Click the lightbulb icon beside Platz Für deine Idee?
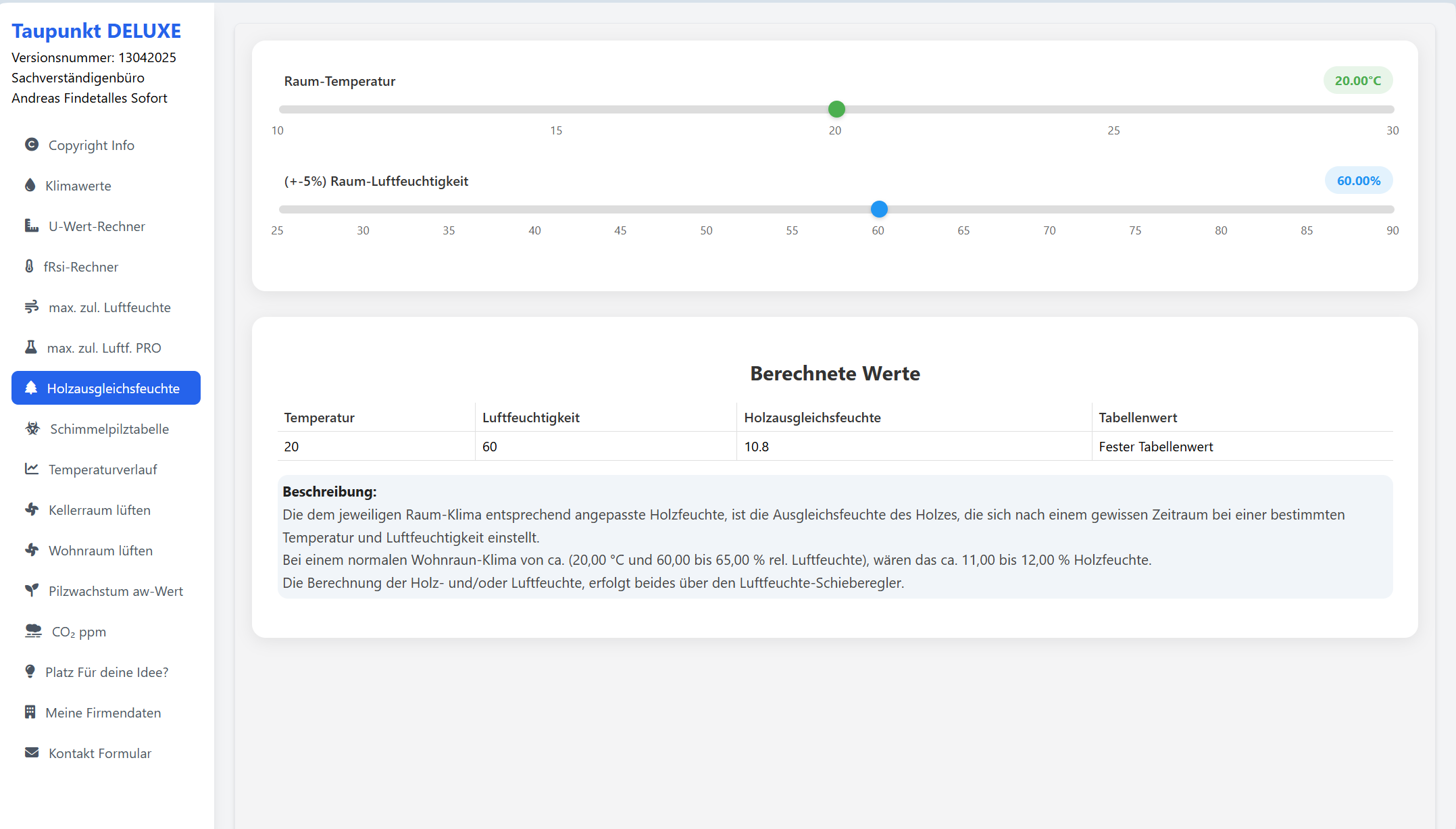1456x829 pixels. coord(30,672)
